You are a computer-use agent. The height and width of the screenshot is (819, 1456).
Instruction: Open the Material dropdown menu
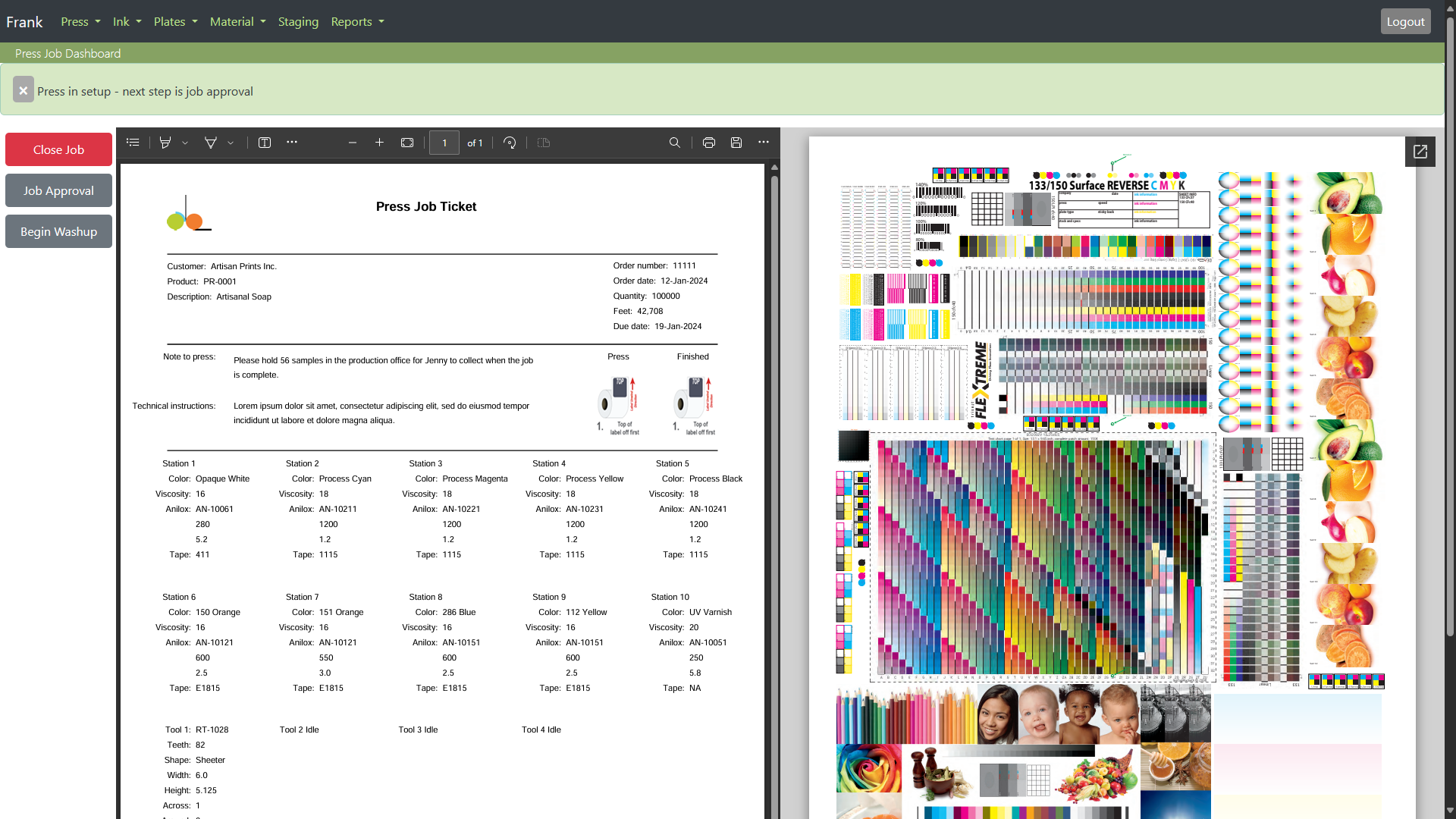tap(237, 21)
